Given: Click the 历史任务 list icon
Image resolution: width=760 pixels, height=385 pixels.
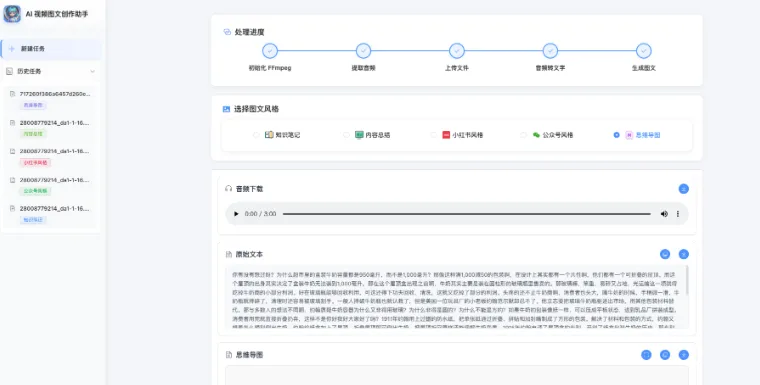Looking at the screenshot, I should [9, 71].
